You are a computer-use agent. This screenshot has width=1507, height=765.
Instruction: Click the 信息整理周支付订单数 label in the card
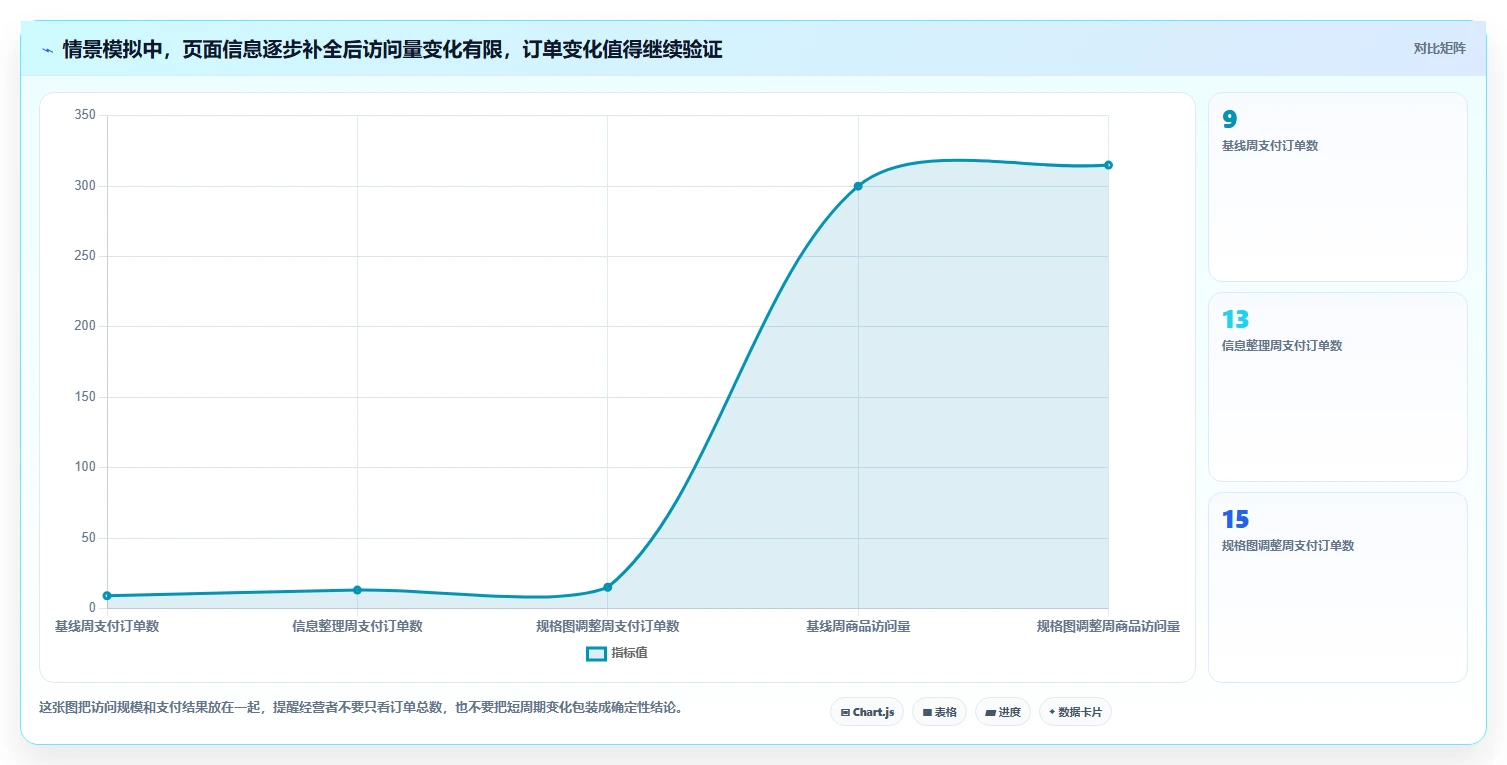tap(1282, 346)
